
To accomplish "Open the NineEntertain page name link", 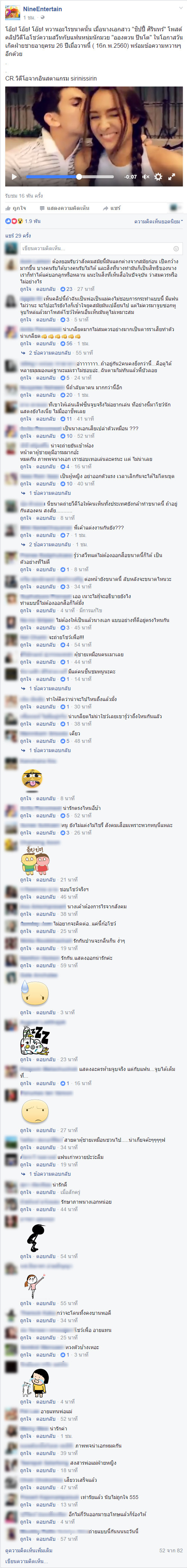I will click(x=43, y=9).
